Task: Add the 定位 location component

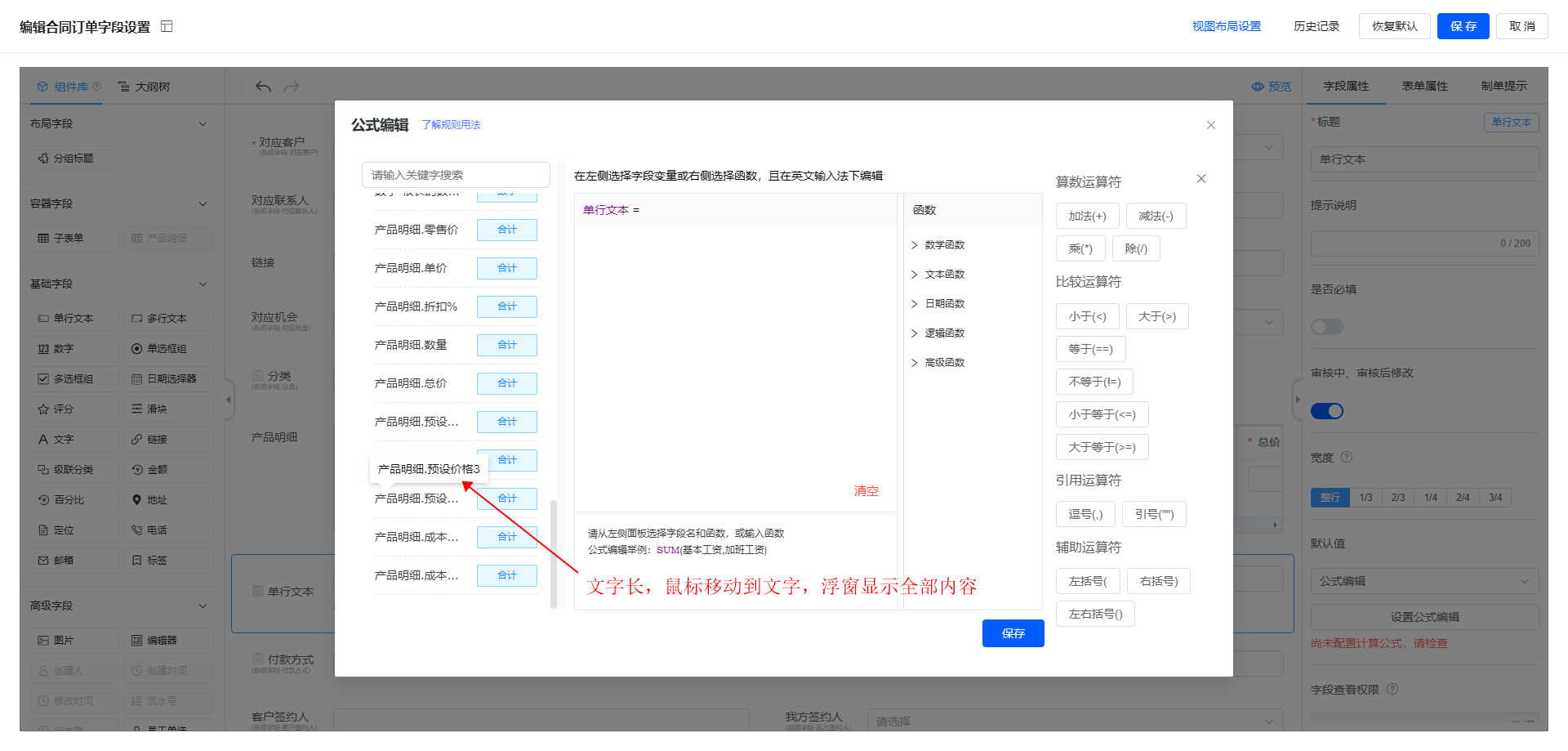Action: (74, 530)
